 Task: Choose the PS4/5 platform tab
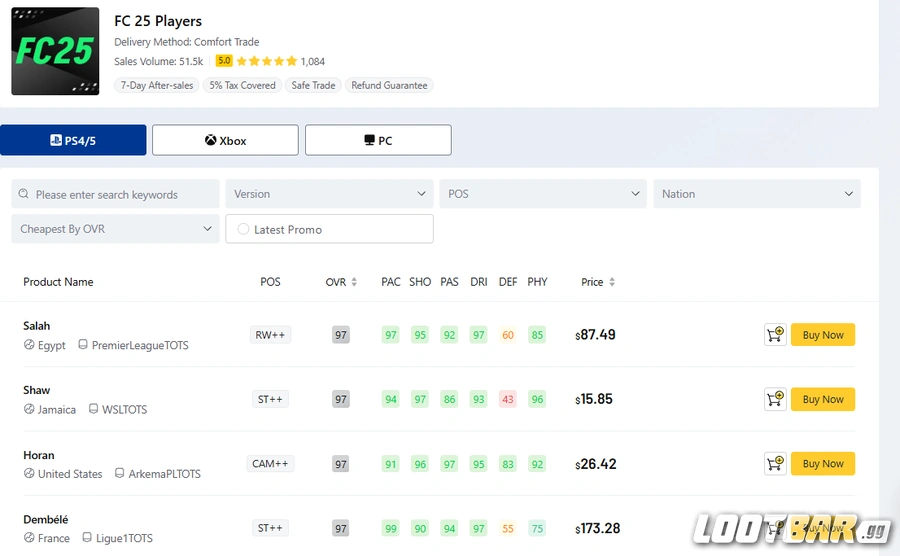click(x=73, y=141)
